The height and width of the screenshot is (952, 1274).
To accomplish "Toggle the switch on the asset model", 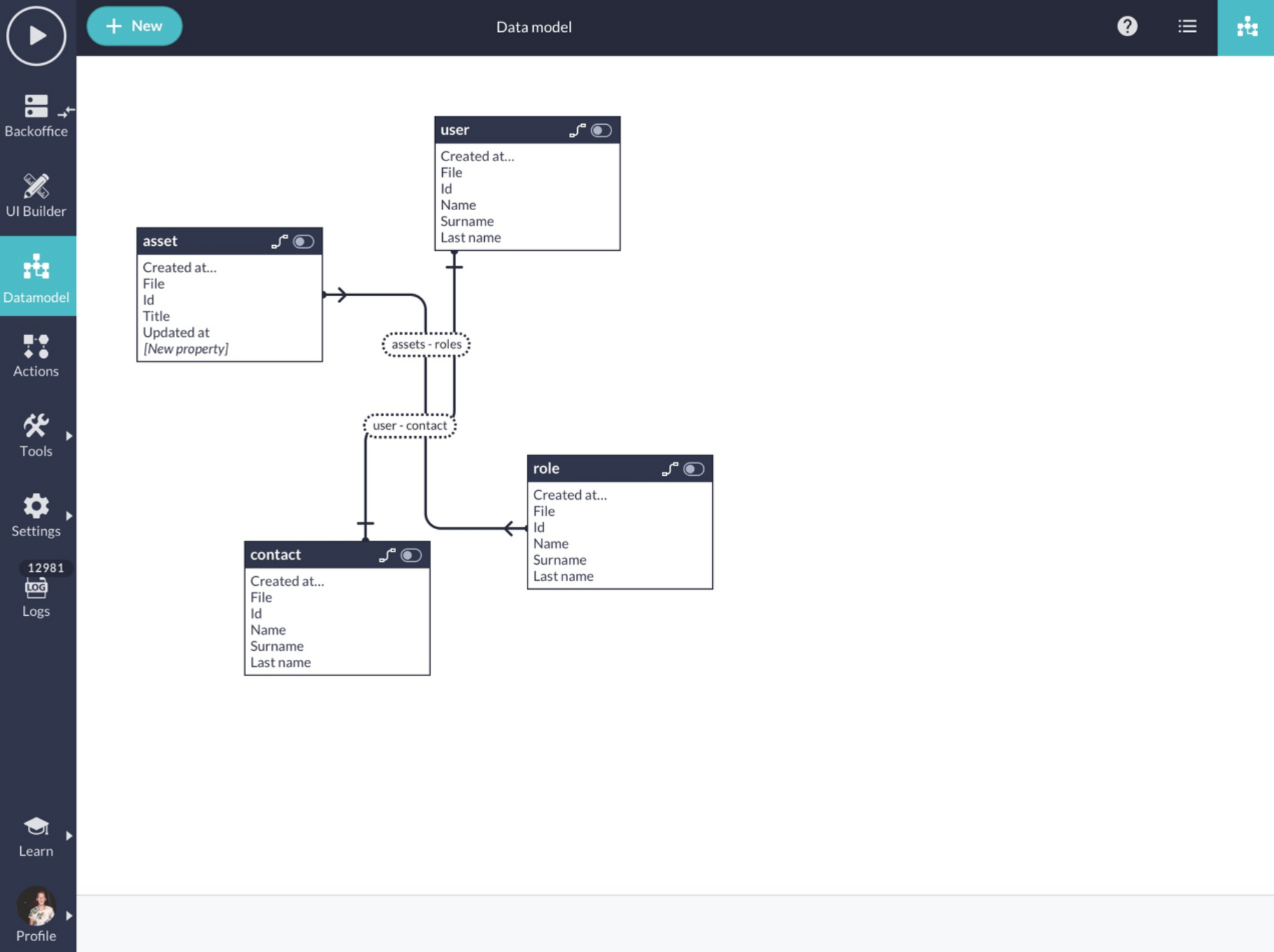I will click(303, 242).
